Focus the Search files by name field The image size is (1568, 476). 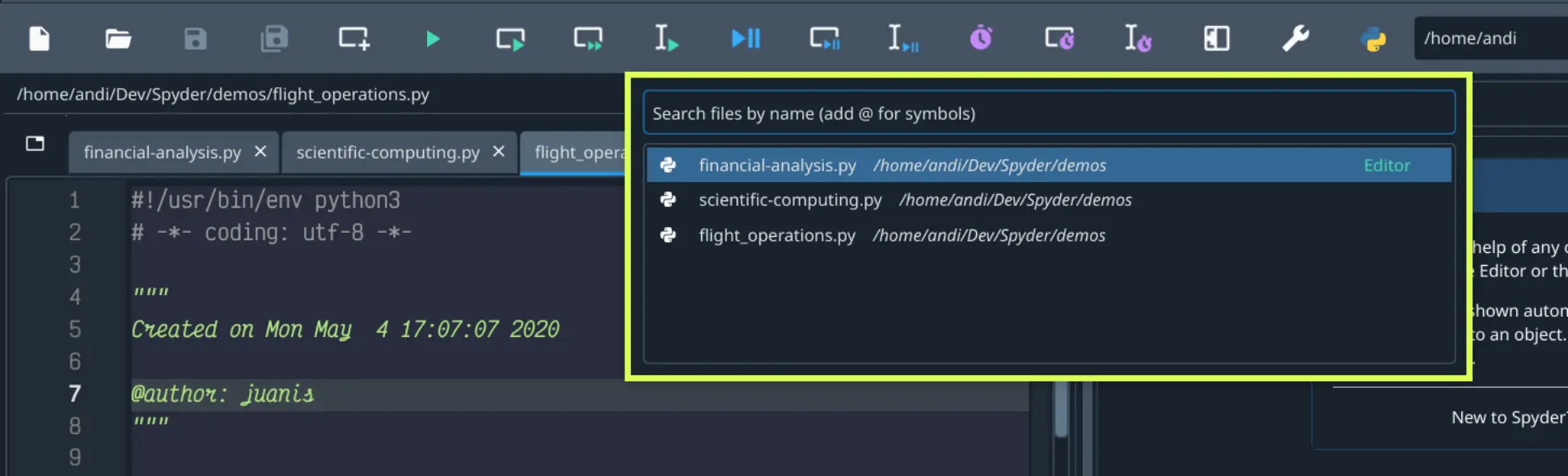tap(1049, 113)
